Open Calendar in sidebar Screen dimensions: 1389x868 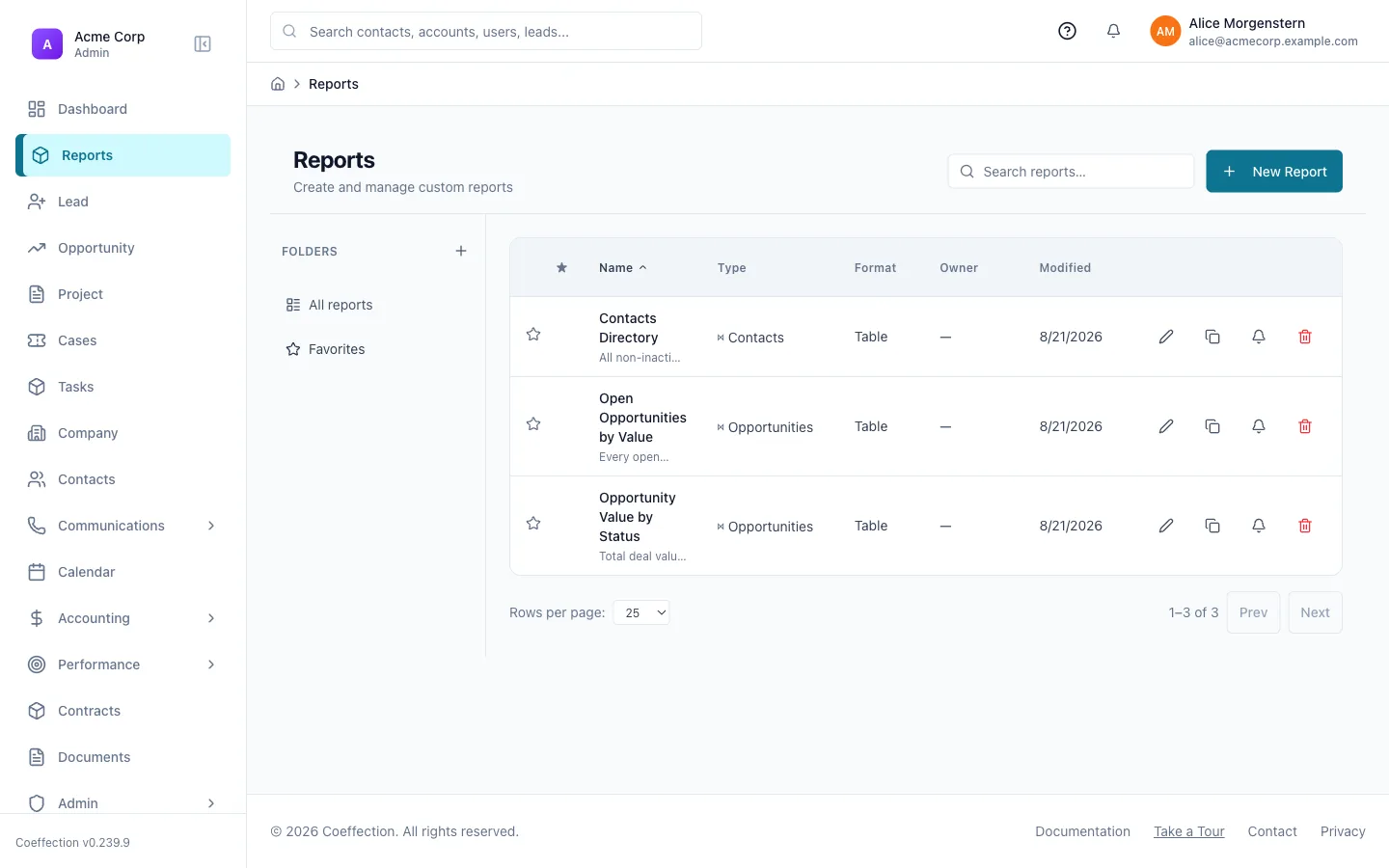tap(123, 572)
